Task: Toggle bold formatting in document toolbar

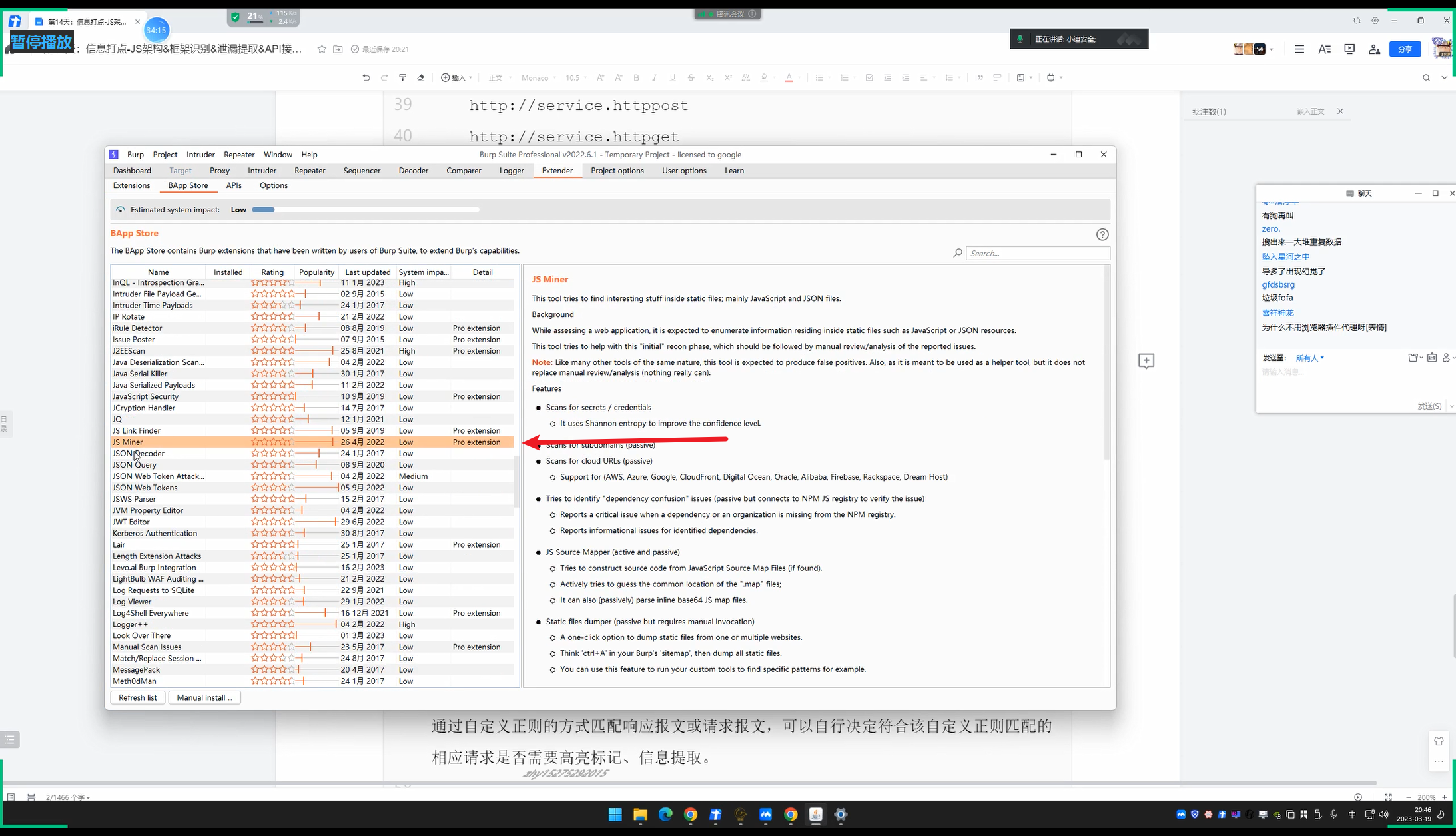Action: (636, 78)
